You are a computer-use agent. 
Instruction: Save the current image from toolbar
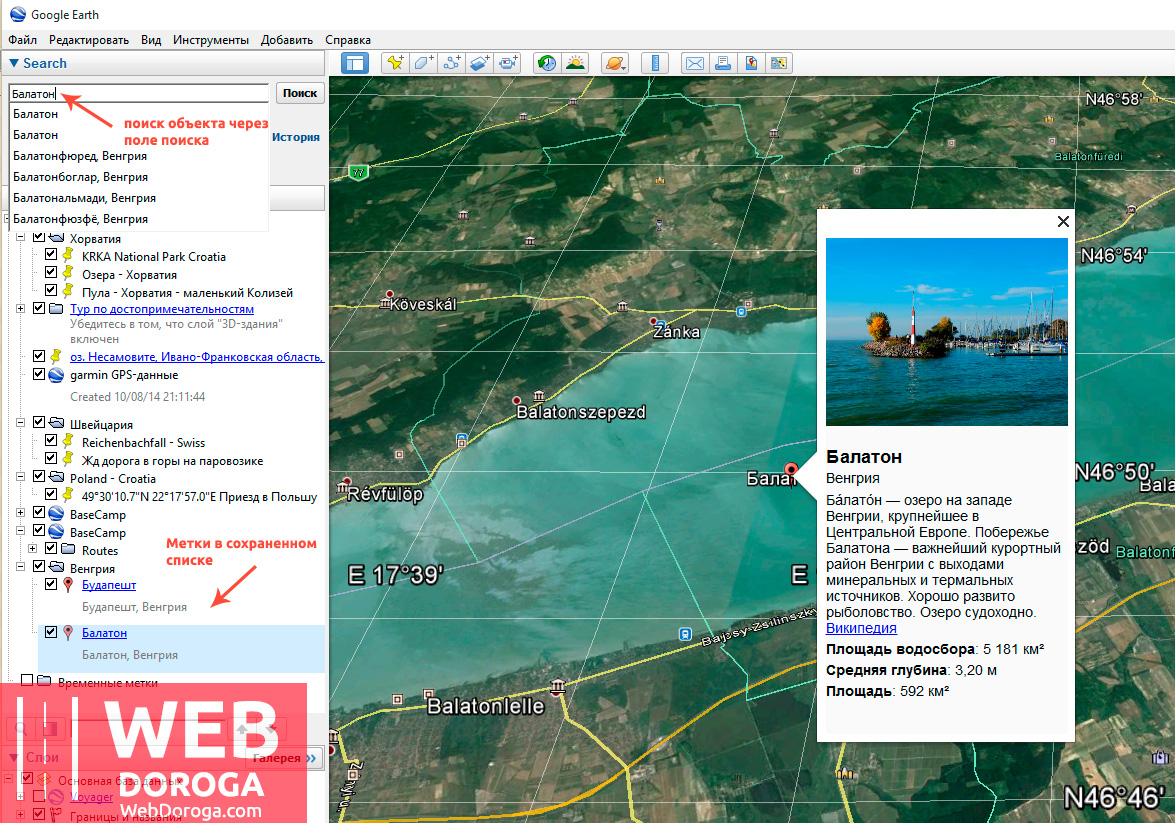779,63
